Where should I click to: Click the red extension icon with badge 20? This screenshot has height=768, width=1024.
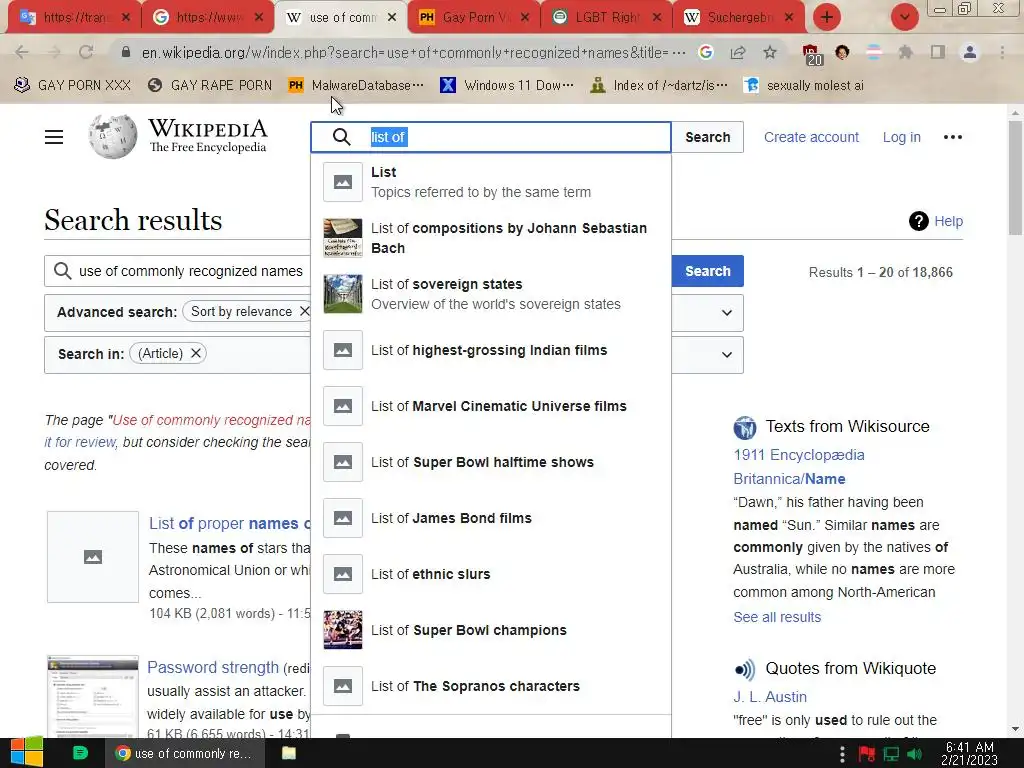point(811,54)
